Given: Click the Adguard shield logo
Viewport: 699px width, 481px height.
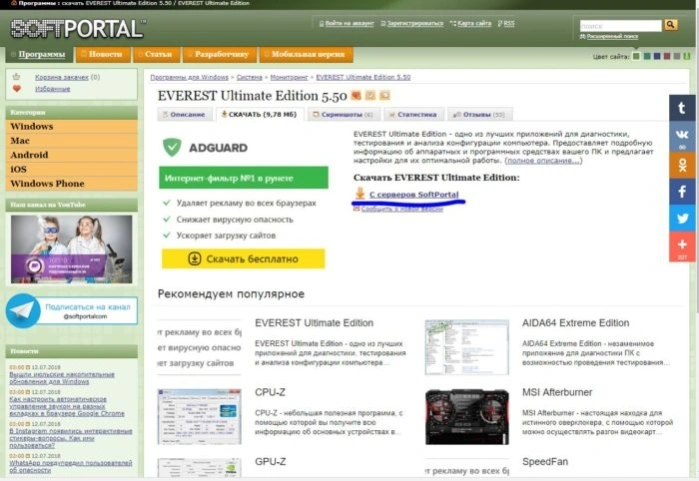Looking at the screenshot, I should [x=172, y=147].
